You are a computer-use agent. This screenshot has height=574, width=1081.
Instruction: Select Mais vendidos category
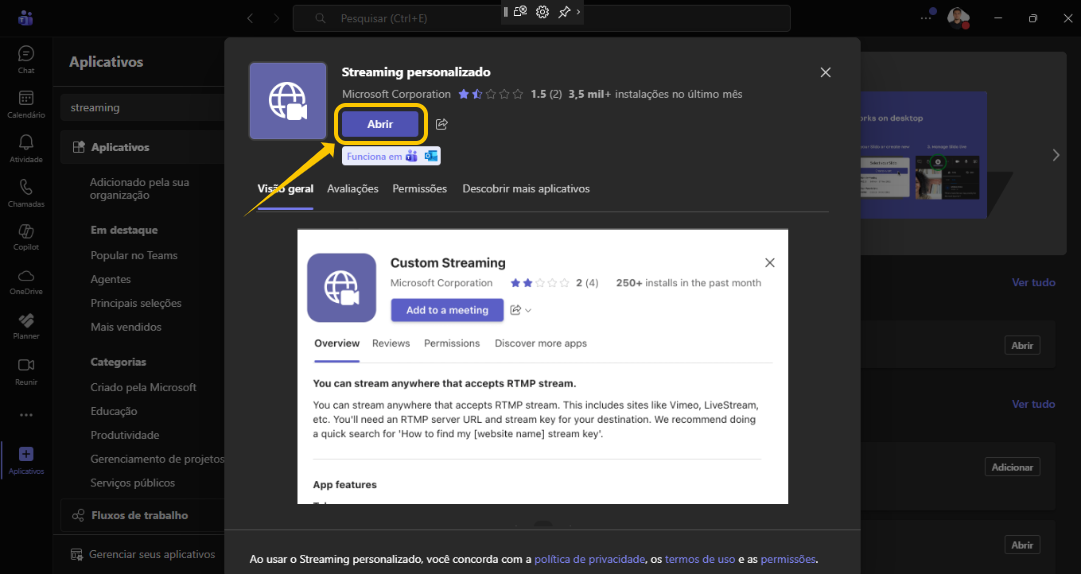click(x=125, y=327)
